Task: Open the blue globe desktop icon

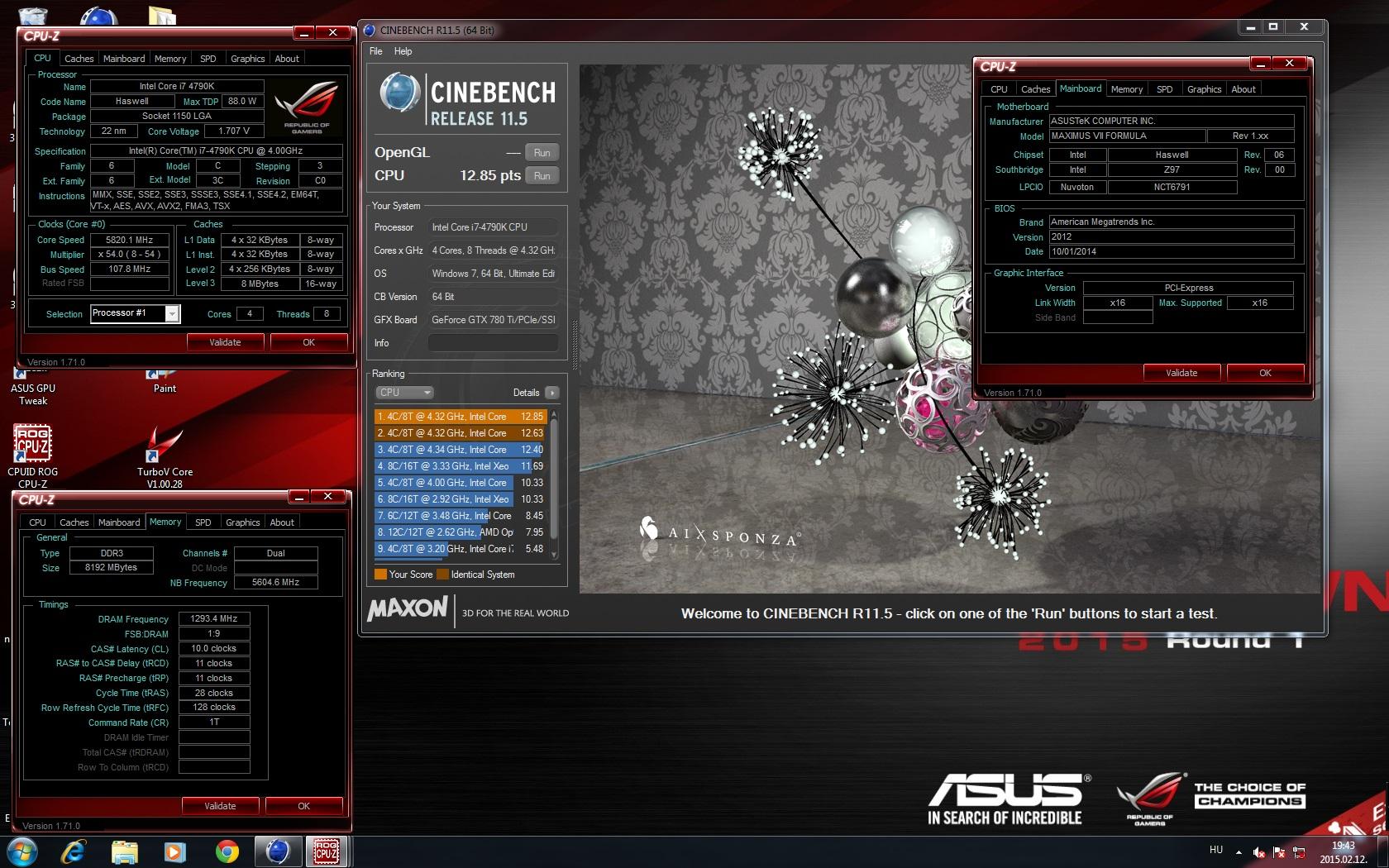Action: pos(98,15)
